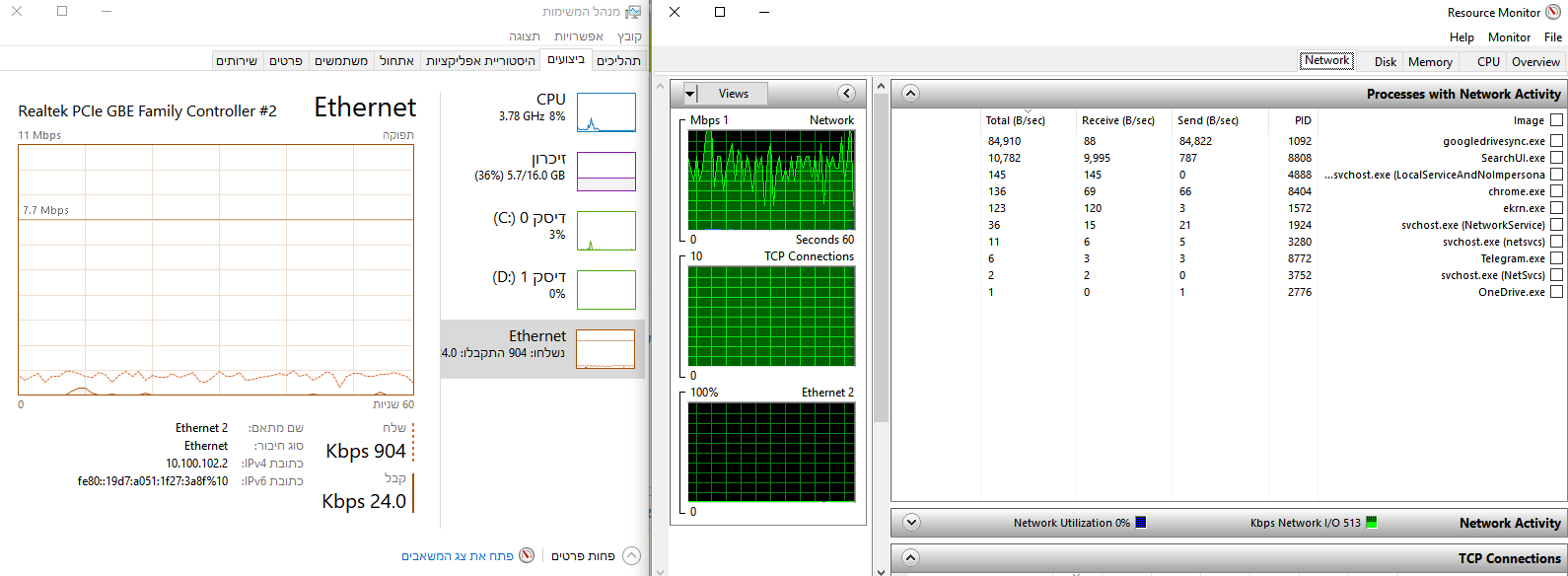The height and width of the screenshot is (576, 1568).
Task: Switch to the Overview tab in Resource Monitor
Action: (x=1535, y=61)
